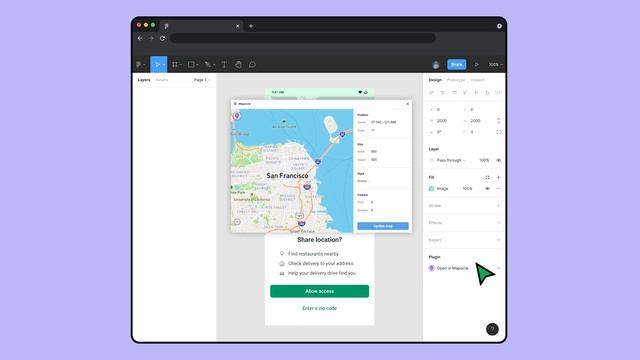The image size is (640, 360).
Task: Click the Align horizontal centers icon
Action: [442, 93]
